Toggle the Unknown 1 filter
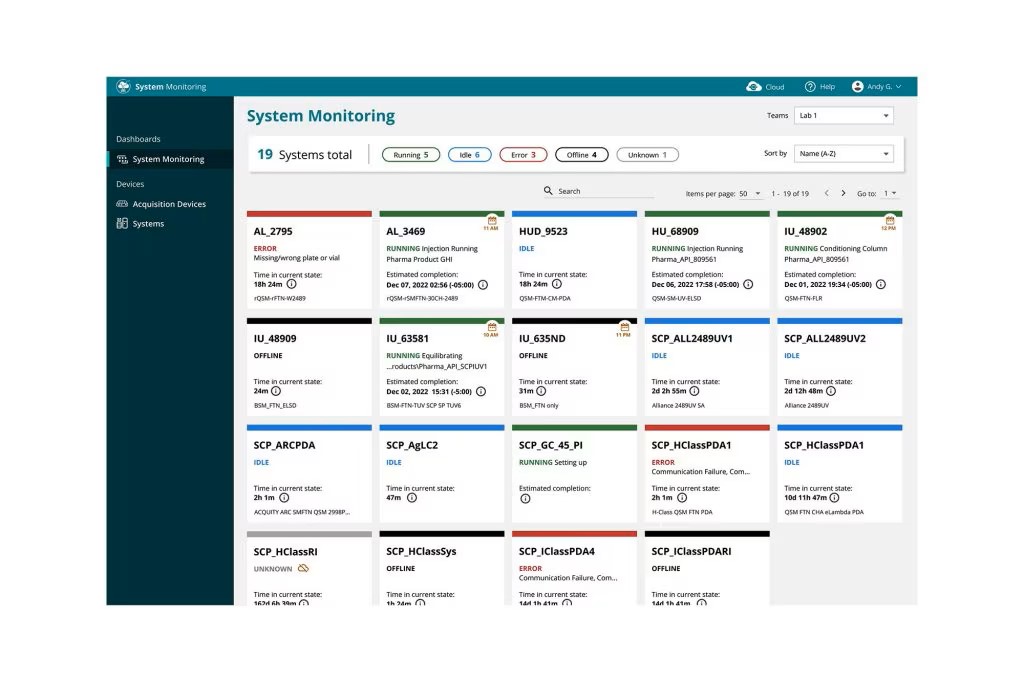Viewport: 1024px width, 682px height. click(647, 155)
